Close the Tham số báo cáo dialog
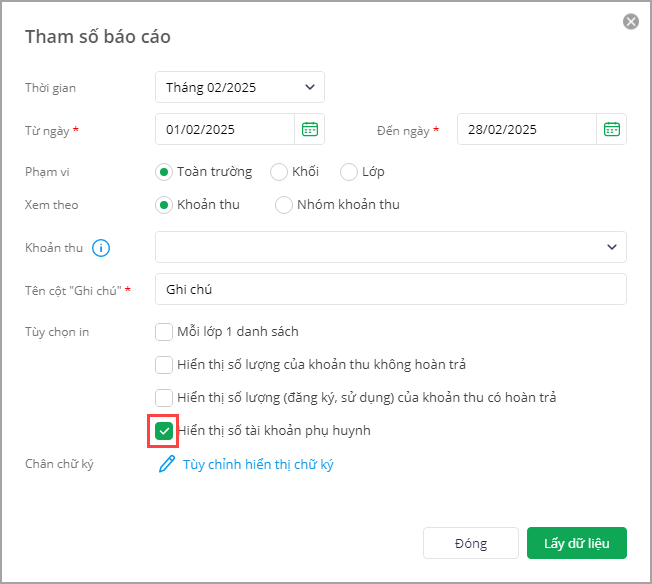The width and height of the screenshot is (652, 584). tap(630, 21)
